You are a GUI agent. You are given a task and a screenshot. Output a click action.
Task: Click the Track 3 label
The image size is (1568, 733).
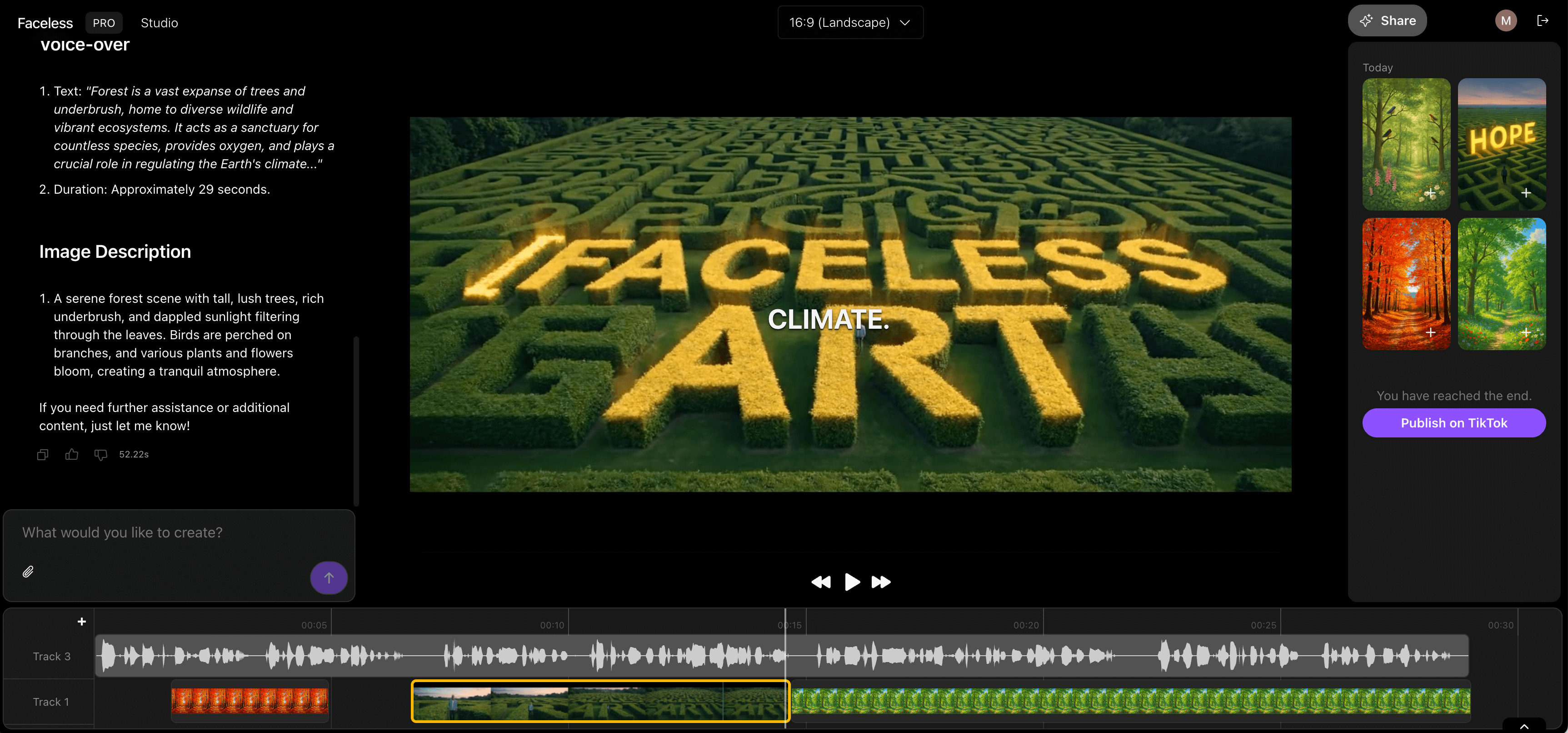[52, 656]
